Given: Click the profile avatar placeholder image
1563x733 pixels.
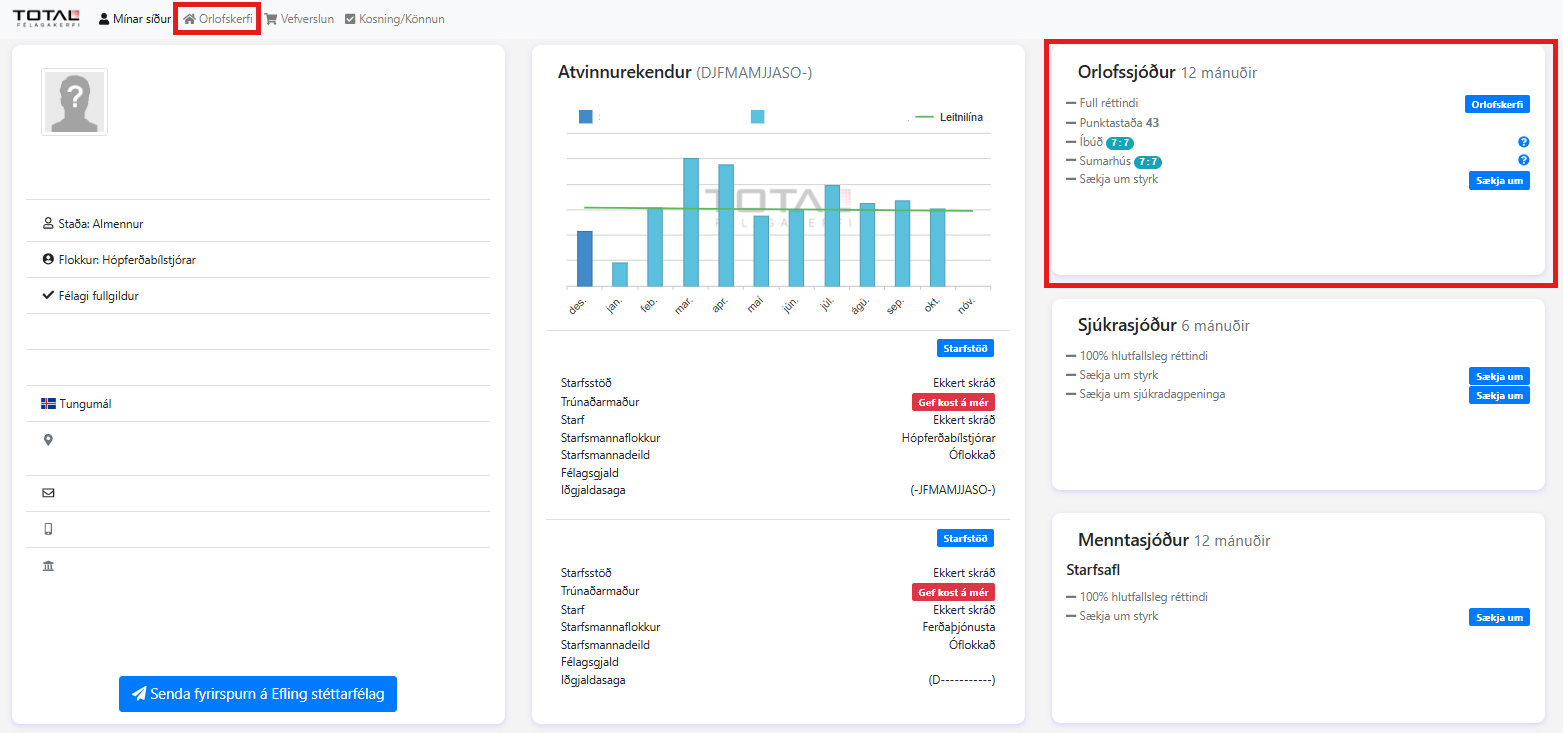Looking at the screenshot, I should click(x=74, y=102).
